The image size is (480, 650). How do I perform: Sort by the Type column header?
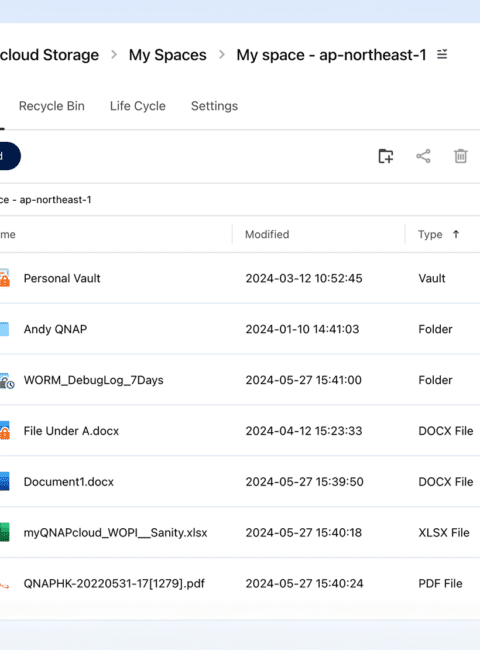click(x=430, y=234)
